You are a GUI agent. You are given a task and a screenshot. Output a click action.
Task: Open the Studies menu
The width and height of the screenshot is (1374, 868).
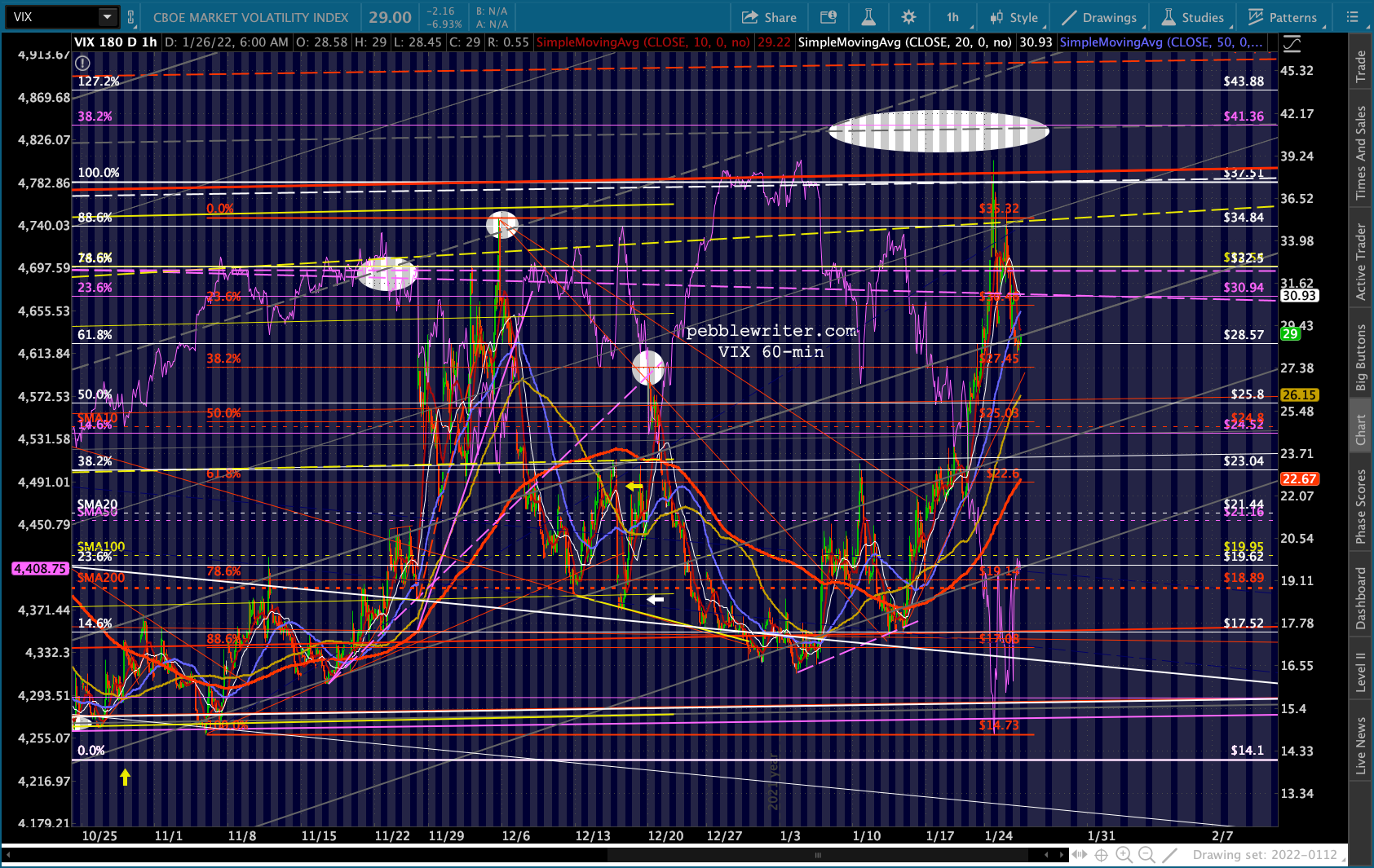click(x=1193, y=17)
